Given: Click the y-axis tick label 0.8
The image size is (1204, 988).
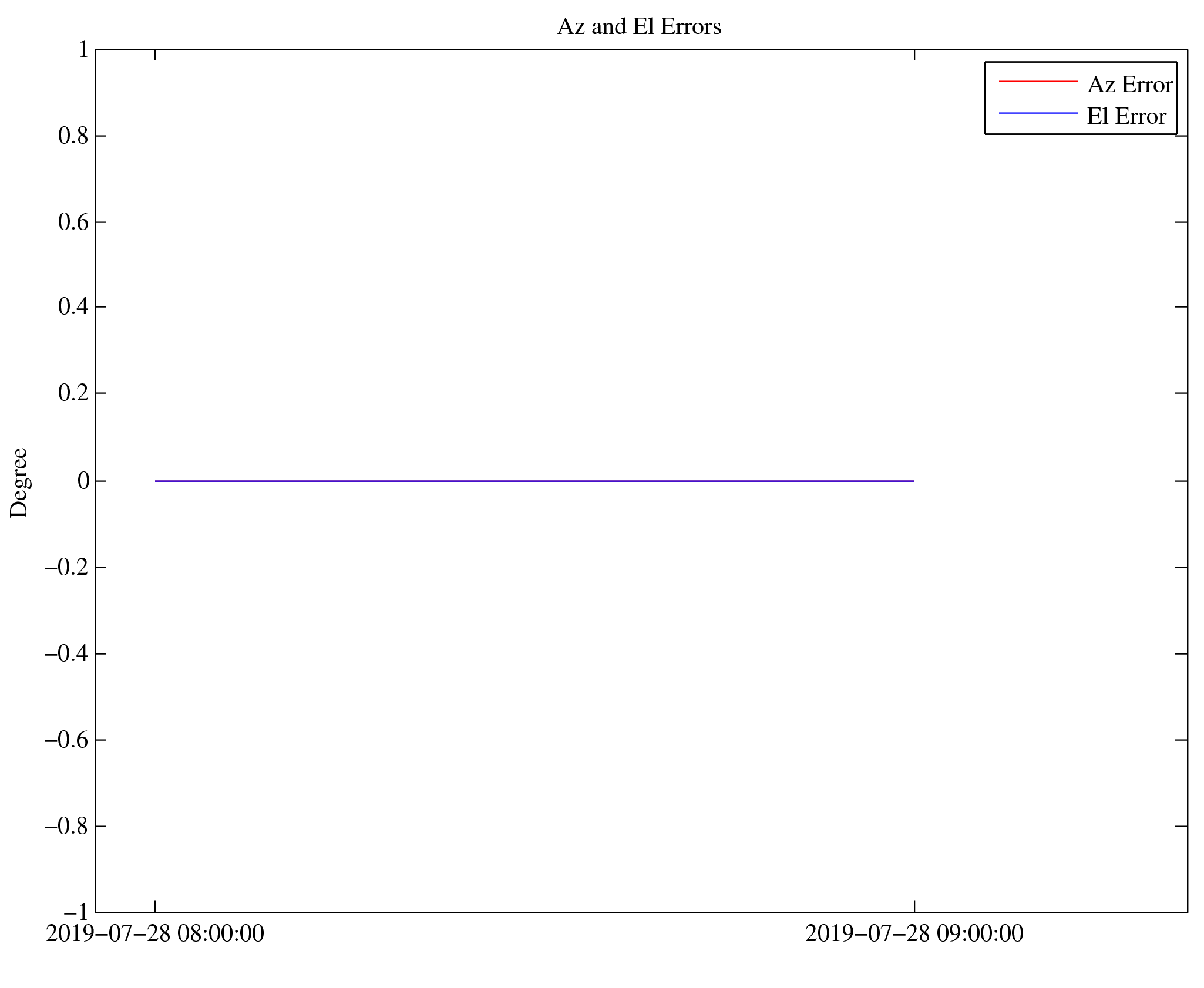Looking at the screenshot, I should tap(73, 136).
